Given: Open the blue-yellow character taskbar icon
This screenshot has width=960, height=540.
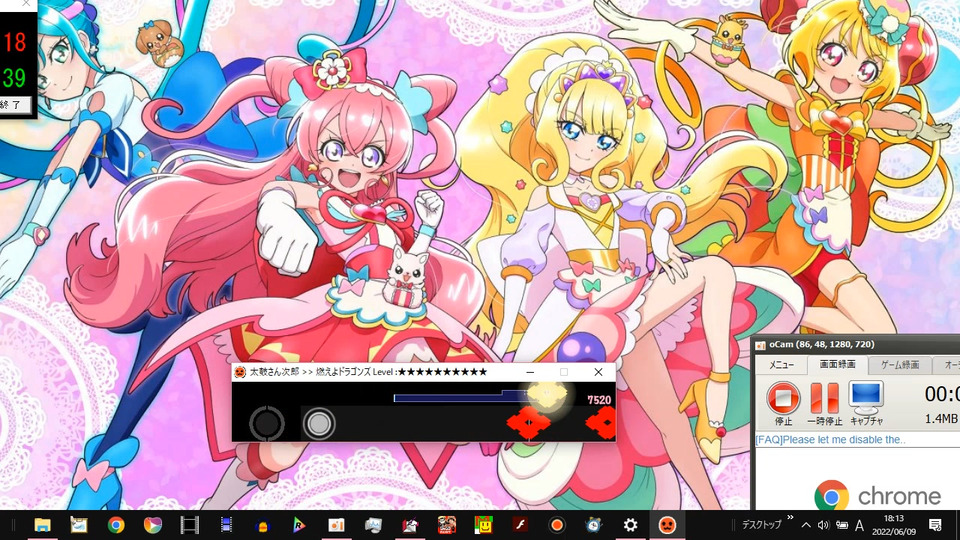Looking at the screenshot, I should tap(263, 525).
